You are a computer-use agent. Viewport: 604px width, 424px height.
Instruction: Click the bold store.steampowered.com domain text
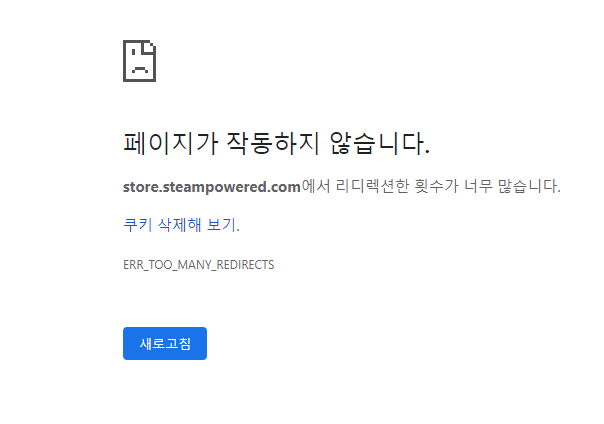(211, 187)
